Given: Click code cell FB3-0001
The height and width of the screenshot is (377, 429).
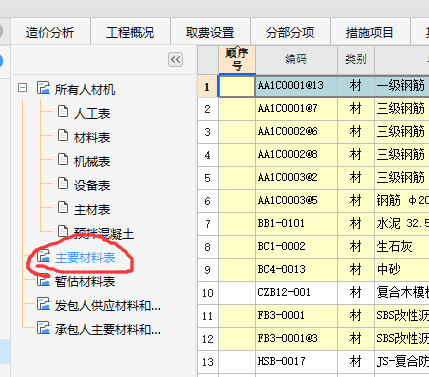Looking at the screenshot, I should click(296, 316).
